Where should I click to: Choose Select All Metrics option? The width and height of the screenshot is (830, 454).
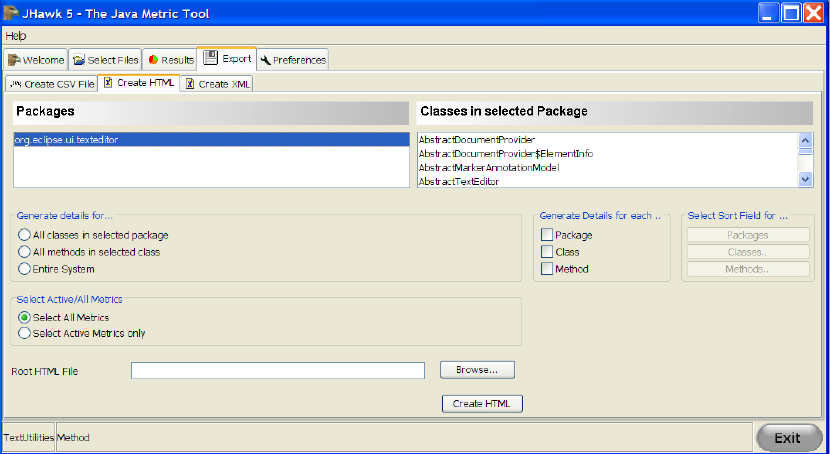point(64,317)
